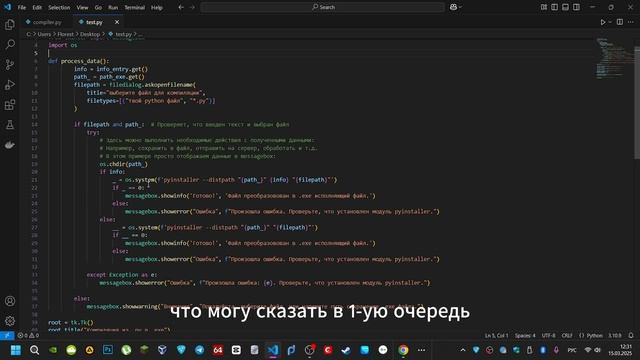Viewport: 640px width, 360px height.
Task: Open the Edit menu
Action: pyautogui.click(x=37, y=7)
